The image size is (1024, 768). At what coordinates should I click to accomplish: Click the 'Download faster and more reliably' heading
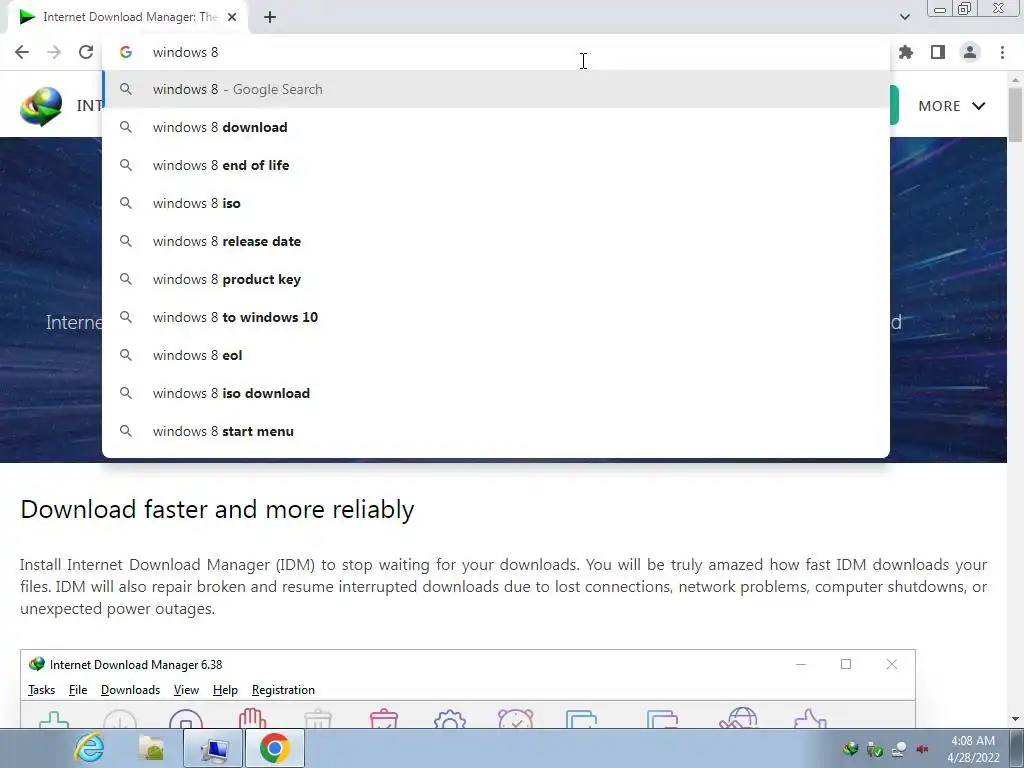(x=217, y=509)
